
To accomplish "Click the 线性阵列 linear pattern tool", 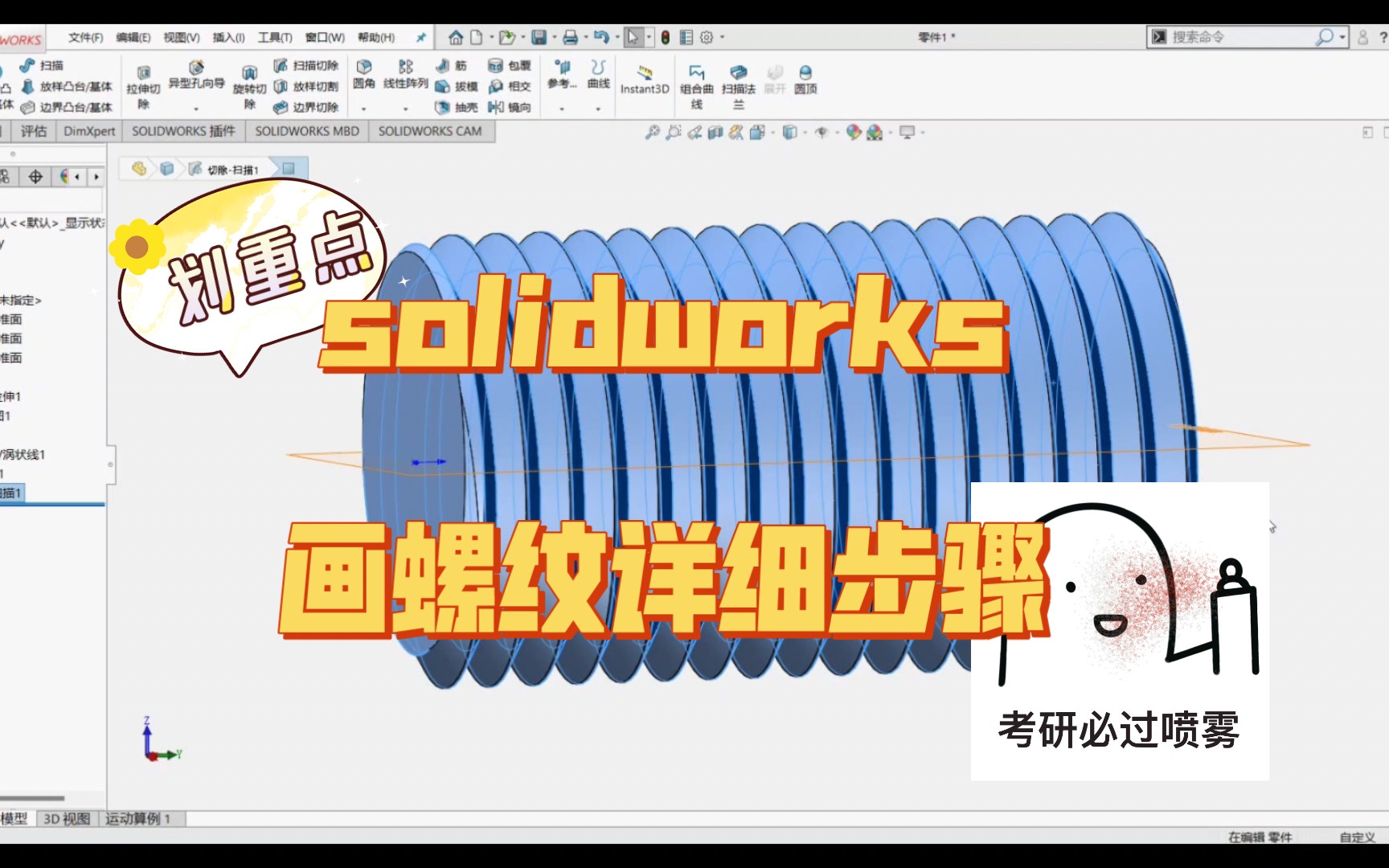I will [x=406, y=74].
